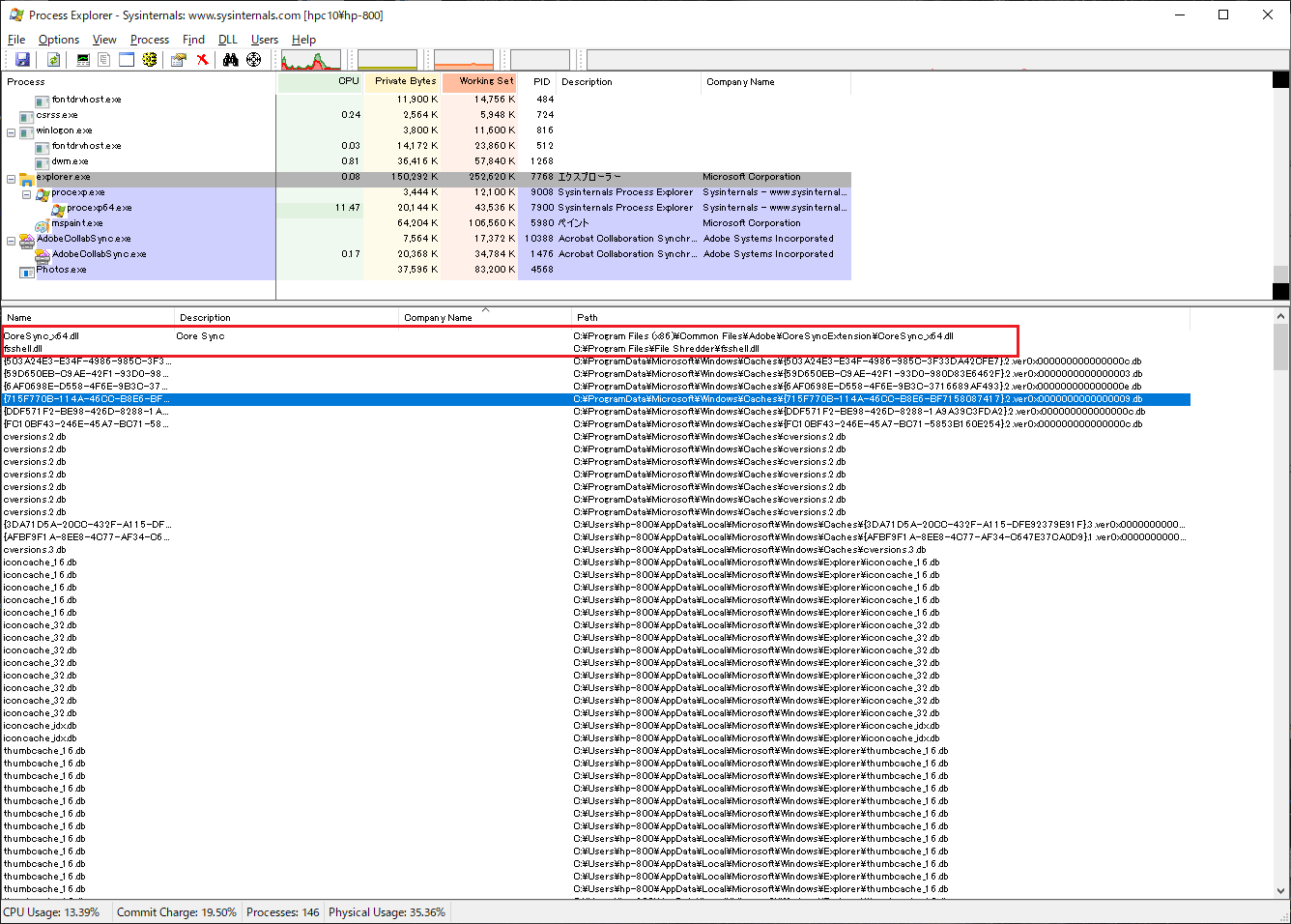
Task: Click the binoculars Find Handle or DLL icon
Action: click(x=231, y=60)
